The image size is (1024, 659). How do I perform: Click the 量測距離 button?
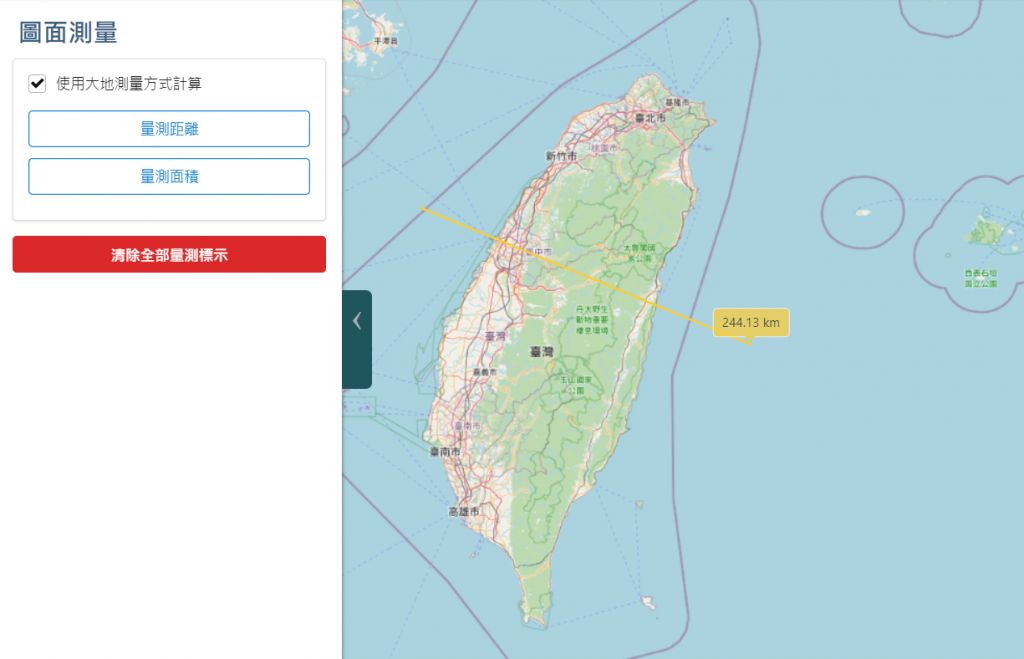[x=169, y=129]
